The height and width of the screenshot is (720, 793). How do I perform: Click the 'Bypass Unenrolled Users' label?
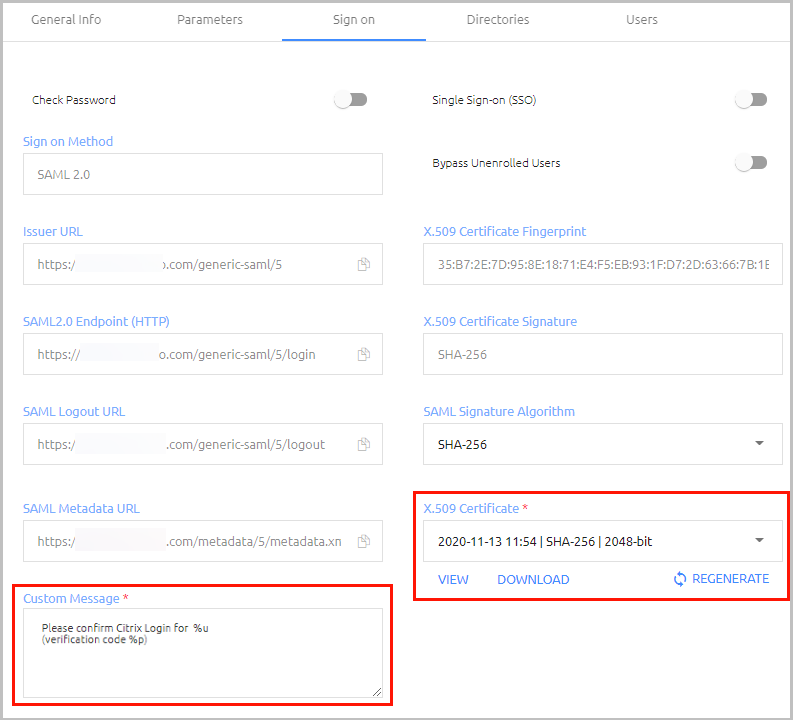click(x=496, y=163)
